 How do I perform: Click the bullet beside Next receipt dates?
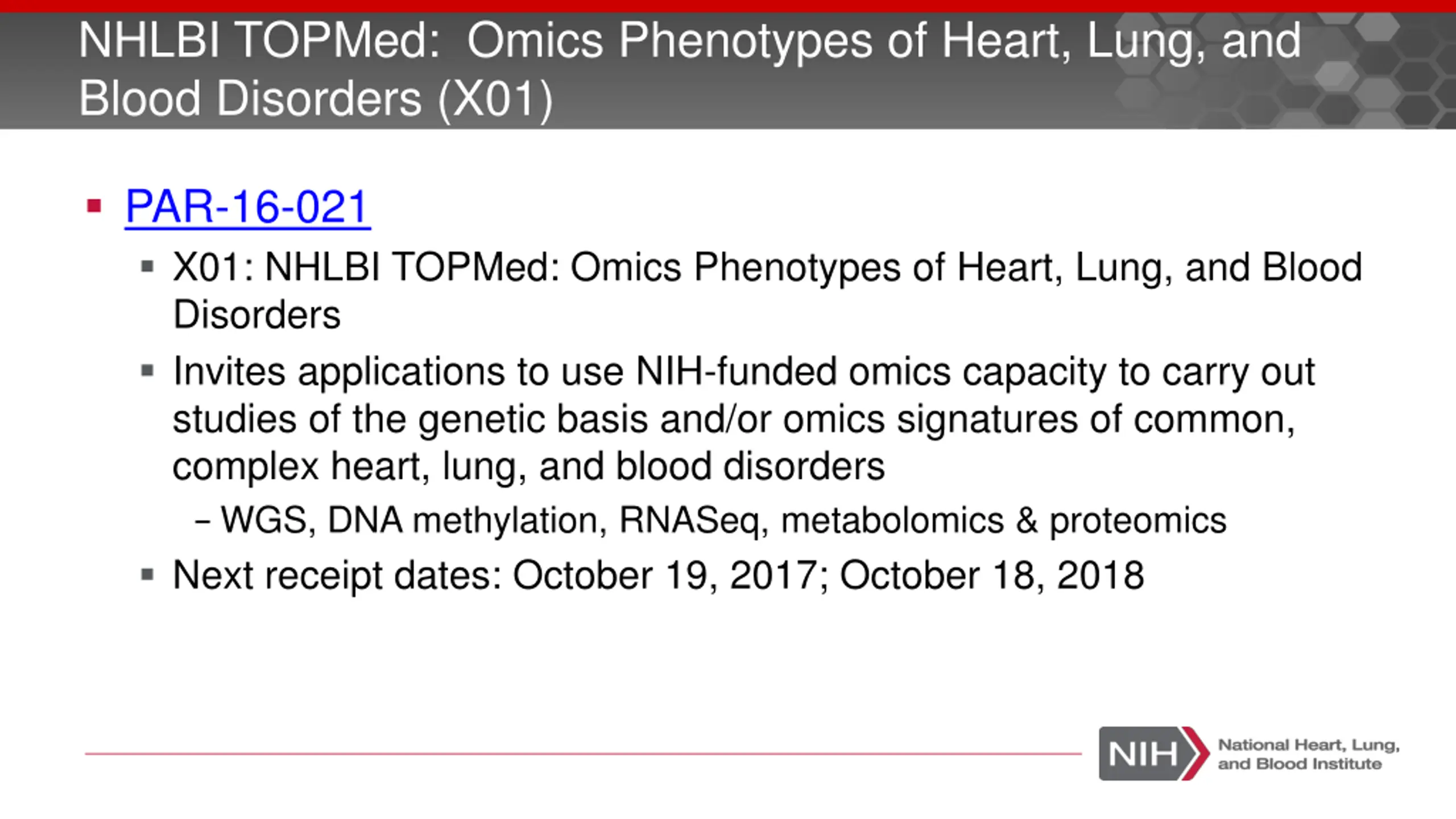147,574
